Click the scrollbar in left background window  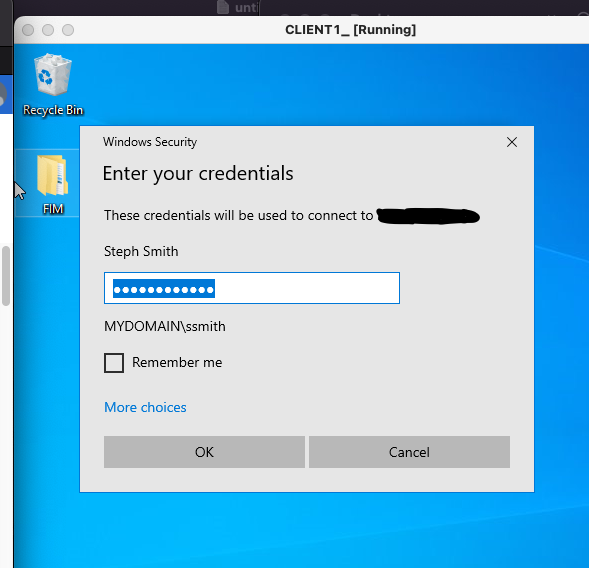point(6,276)
